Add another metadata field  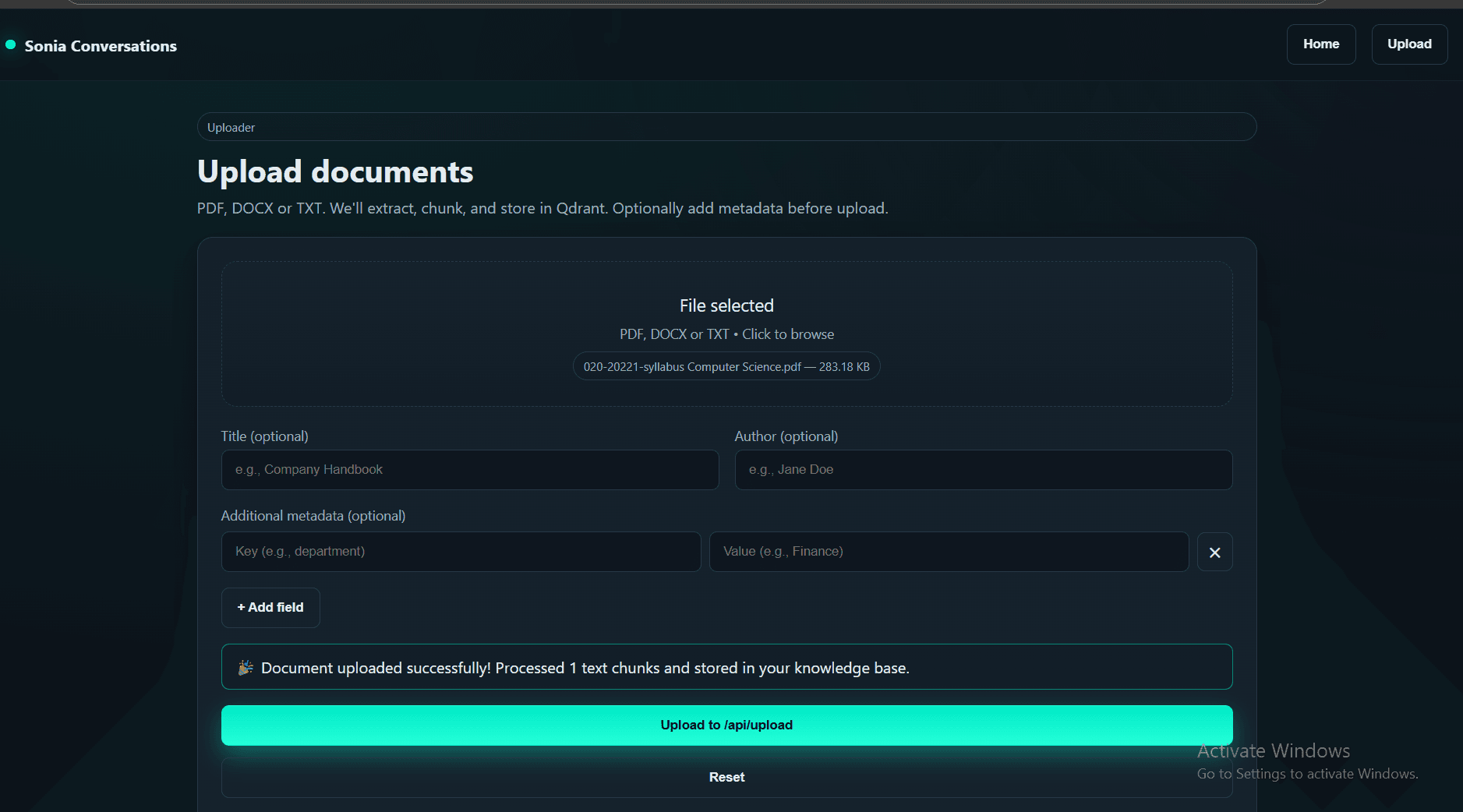point(270,607)
